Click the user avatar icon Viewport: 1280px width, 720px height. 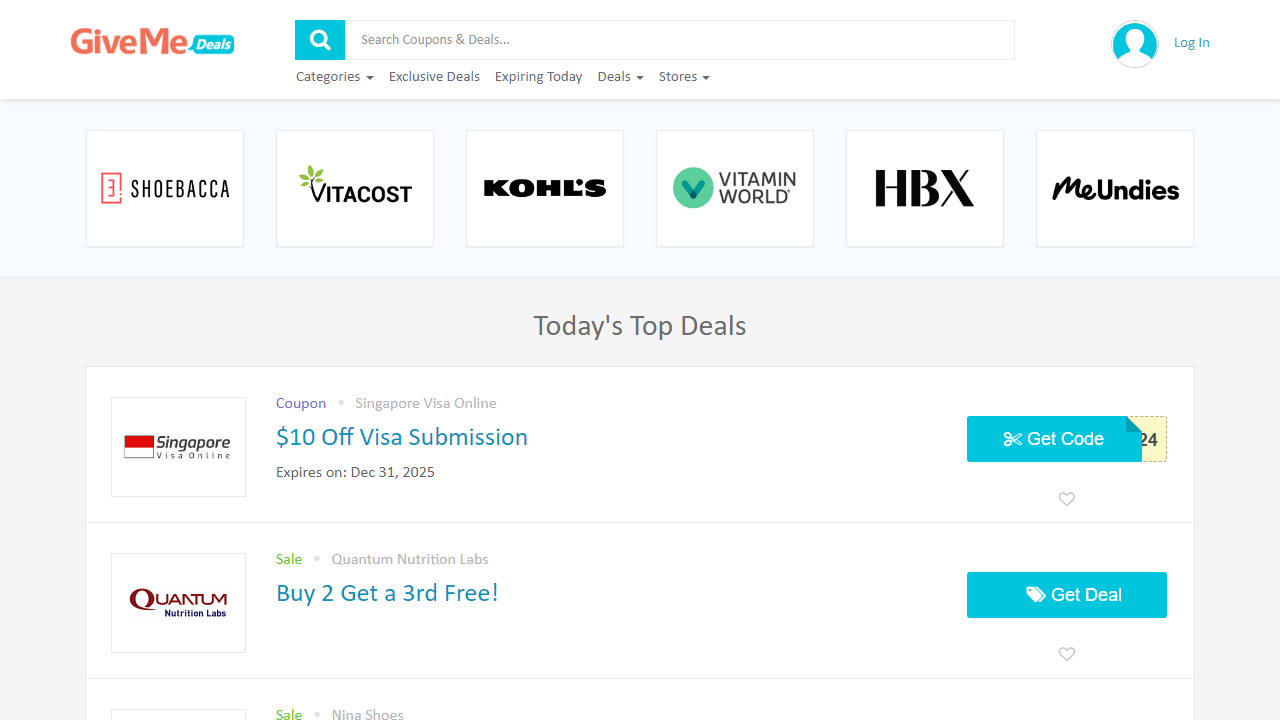coord(1134,44)
